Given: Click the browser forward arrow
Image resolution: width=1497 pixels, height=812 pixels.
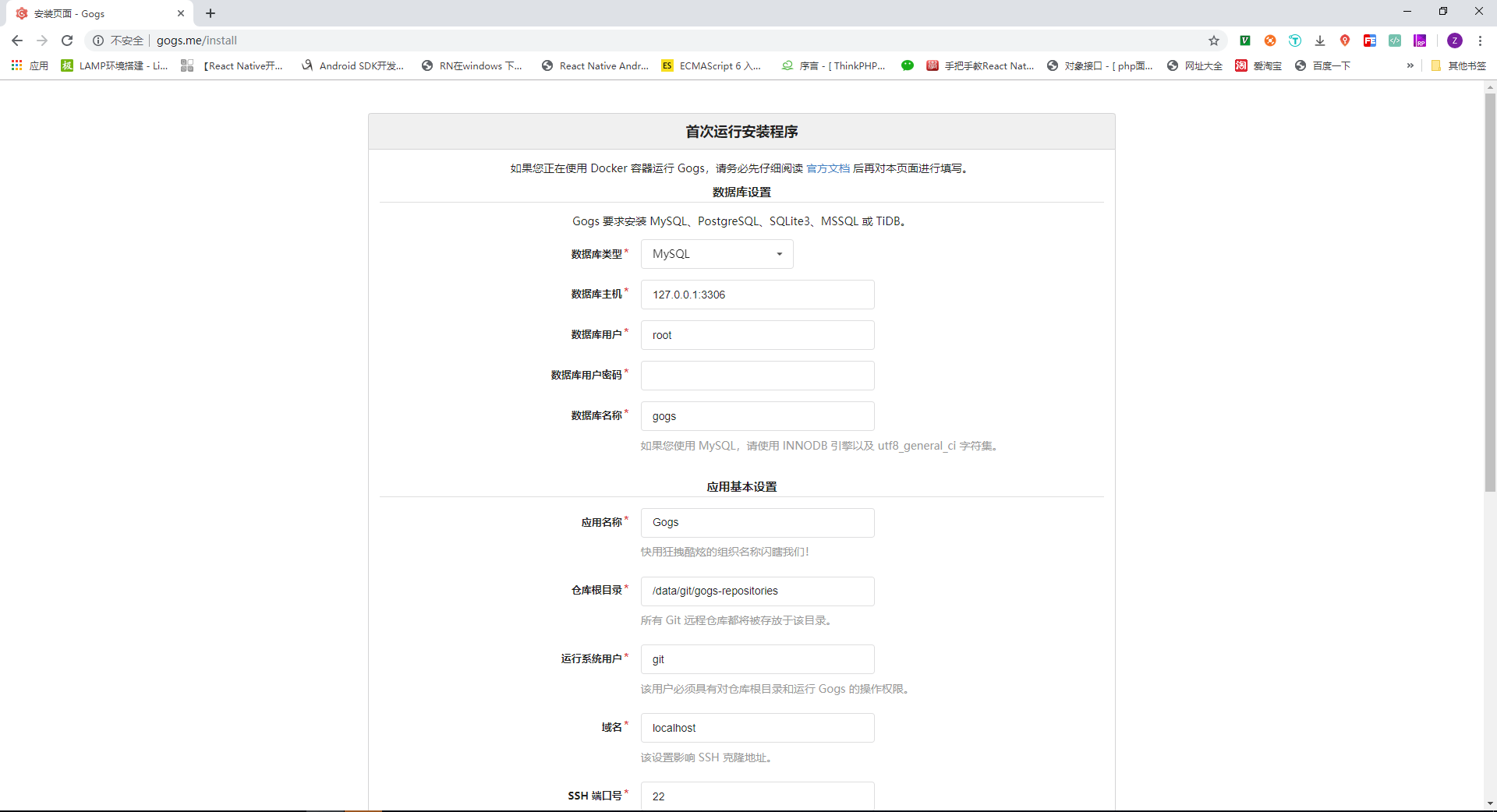Looking at the screenshot, I should point(42,41).
